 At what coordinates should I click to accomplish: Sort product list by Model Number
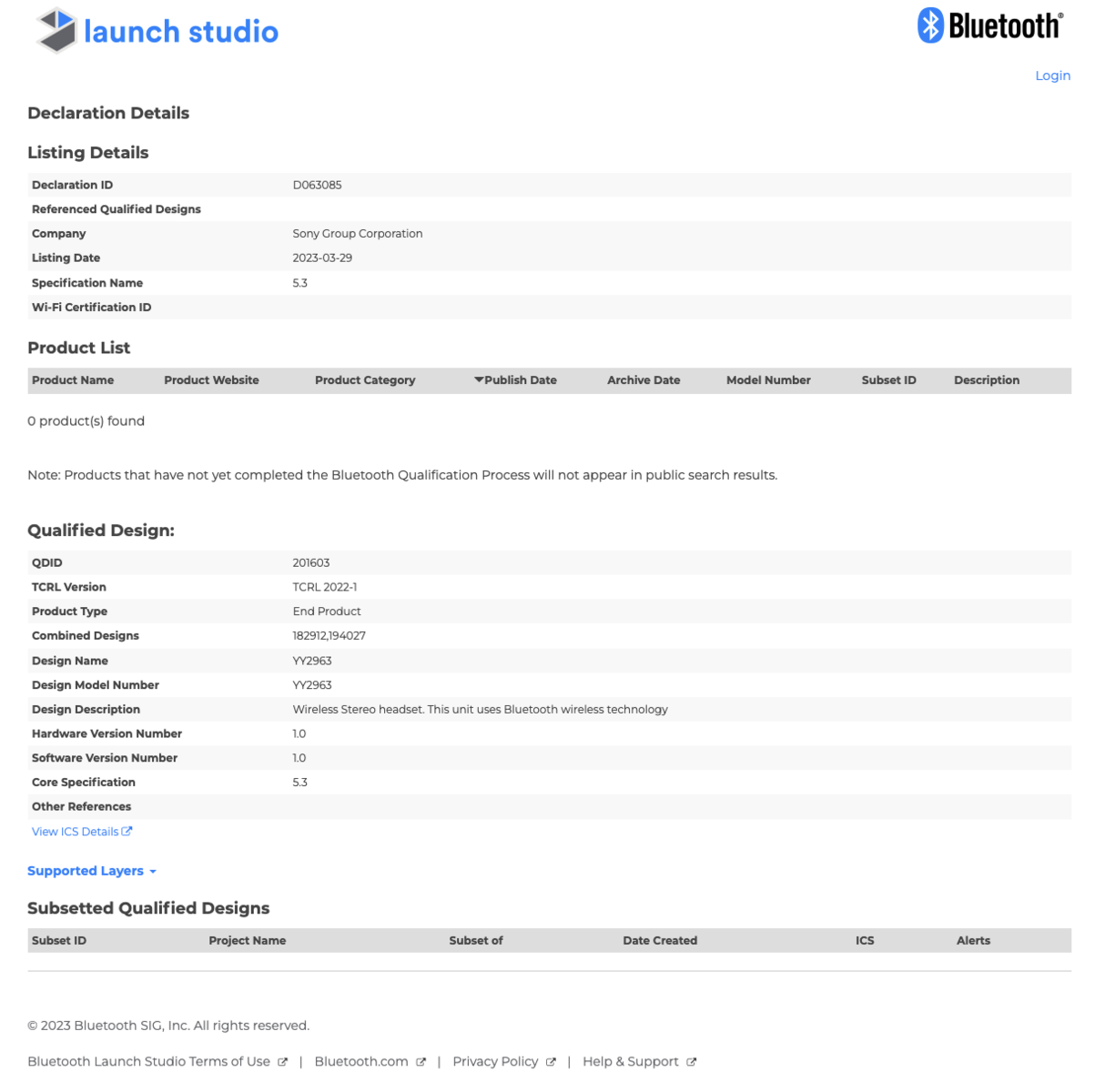768,380
